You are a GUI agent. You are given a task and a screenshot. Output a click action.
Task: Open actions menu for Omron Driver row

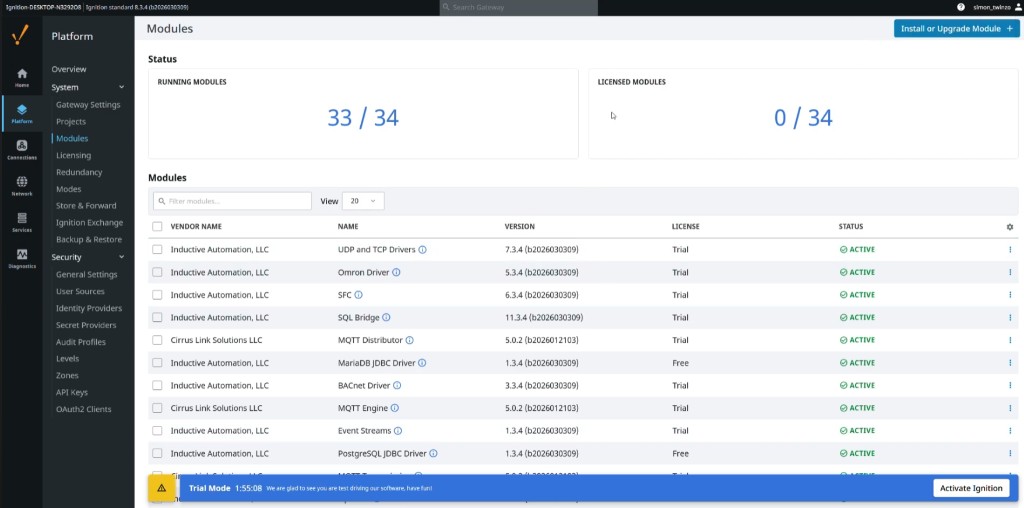(x=1010, y=272)
